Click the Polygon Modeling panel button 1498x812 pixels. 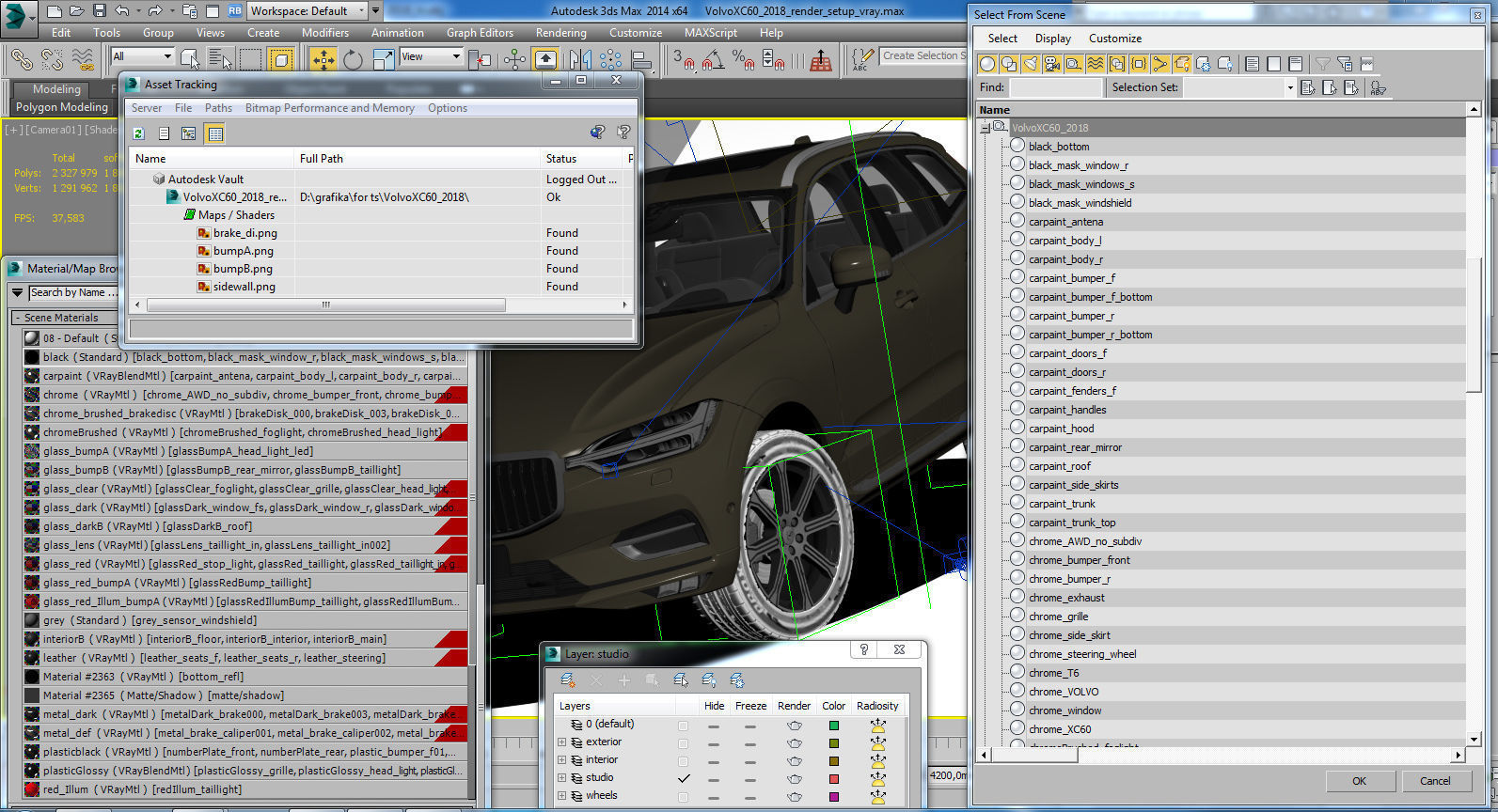62,107
